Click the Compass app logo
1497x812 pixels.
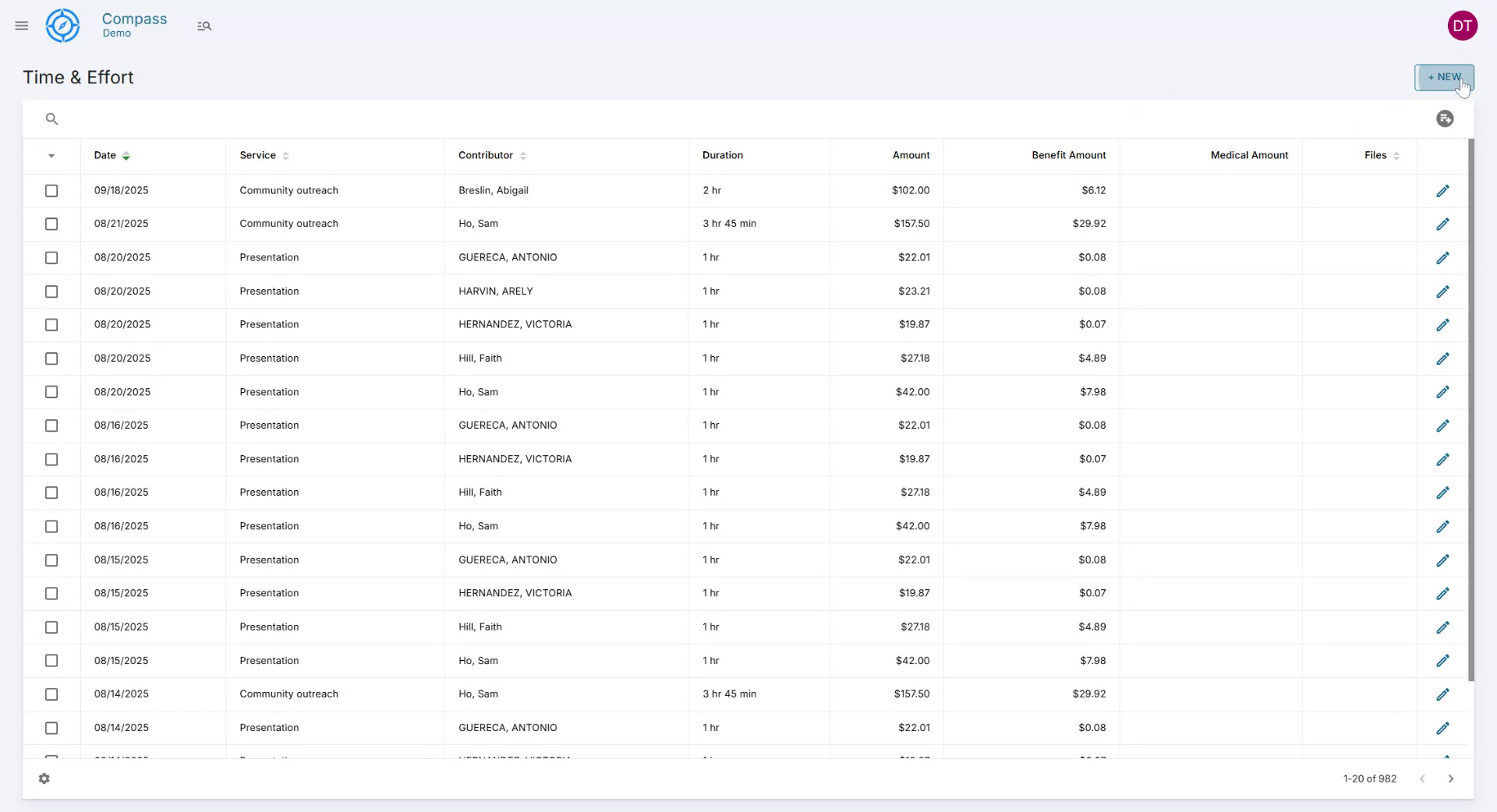tap(62, 25)
